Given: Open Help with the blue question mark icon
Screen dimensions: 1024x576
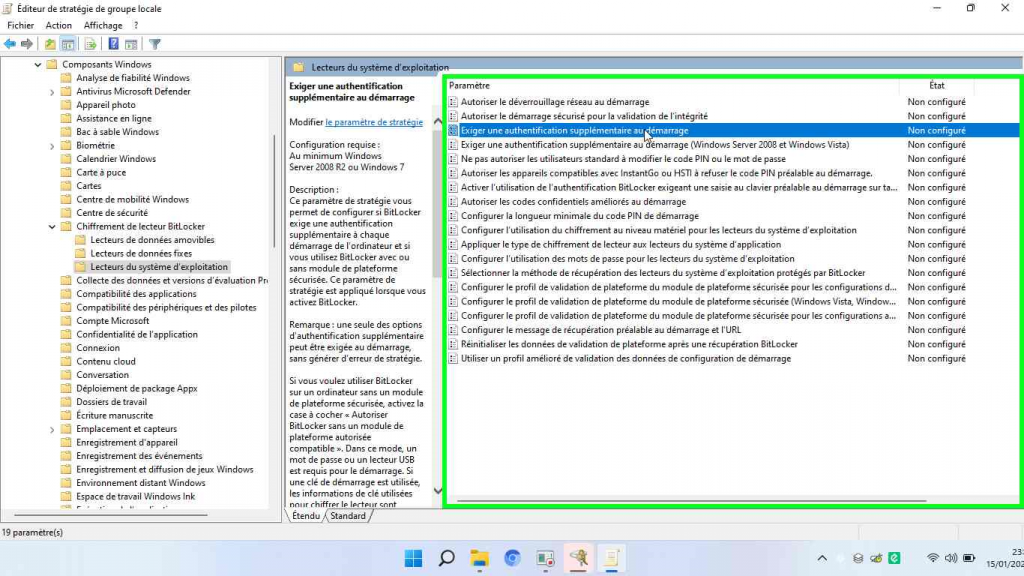Looking at the screenshot, I should click(x=114, y=44).
